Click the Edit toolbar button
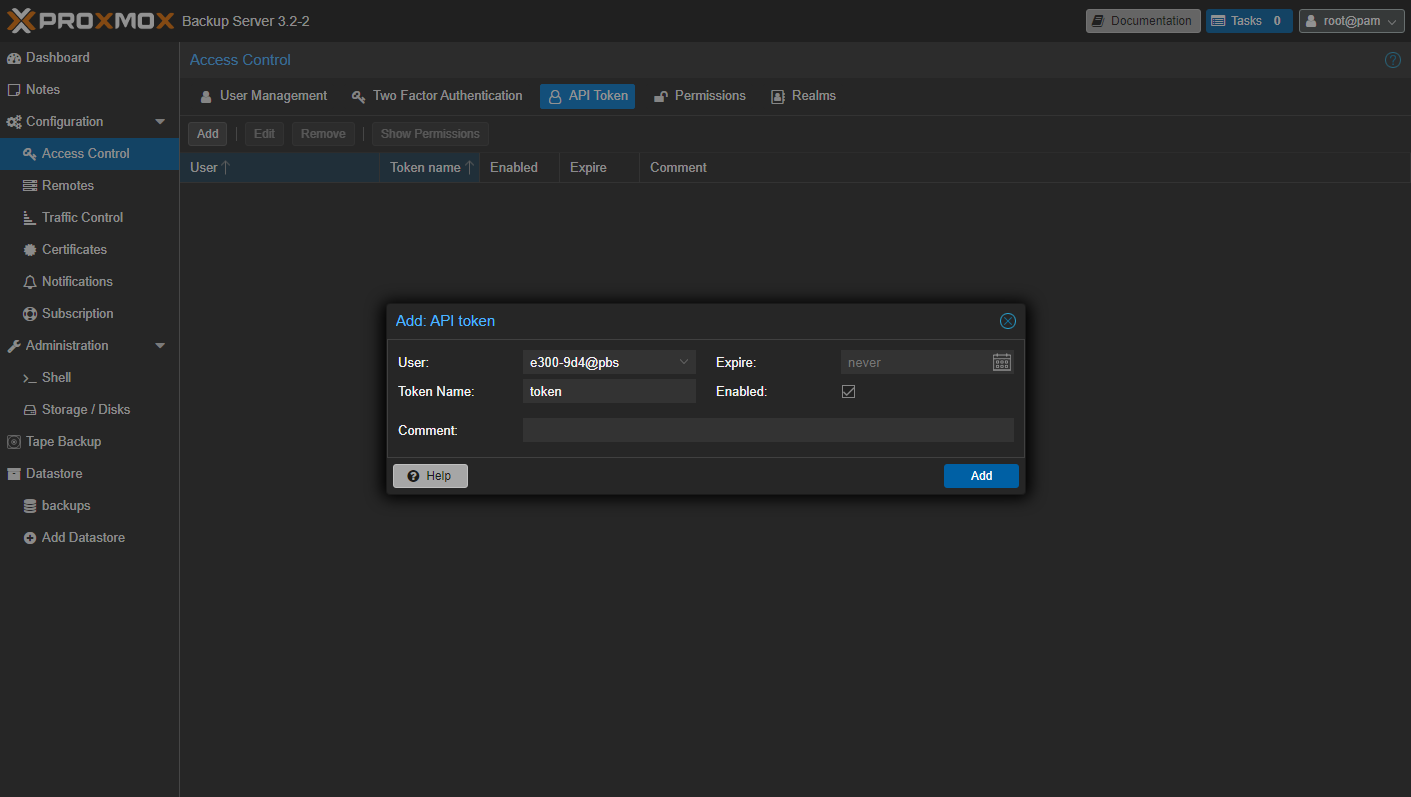The width and height of the screenshot is (1411, 797). [264, 134]
